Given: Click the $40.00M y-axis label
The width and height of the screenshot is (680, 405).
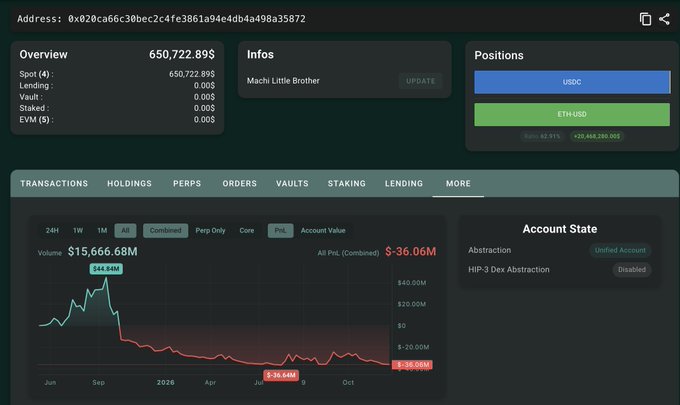Looking at the screenshot, I should click(x=412, y=283).
